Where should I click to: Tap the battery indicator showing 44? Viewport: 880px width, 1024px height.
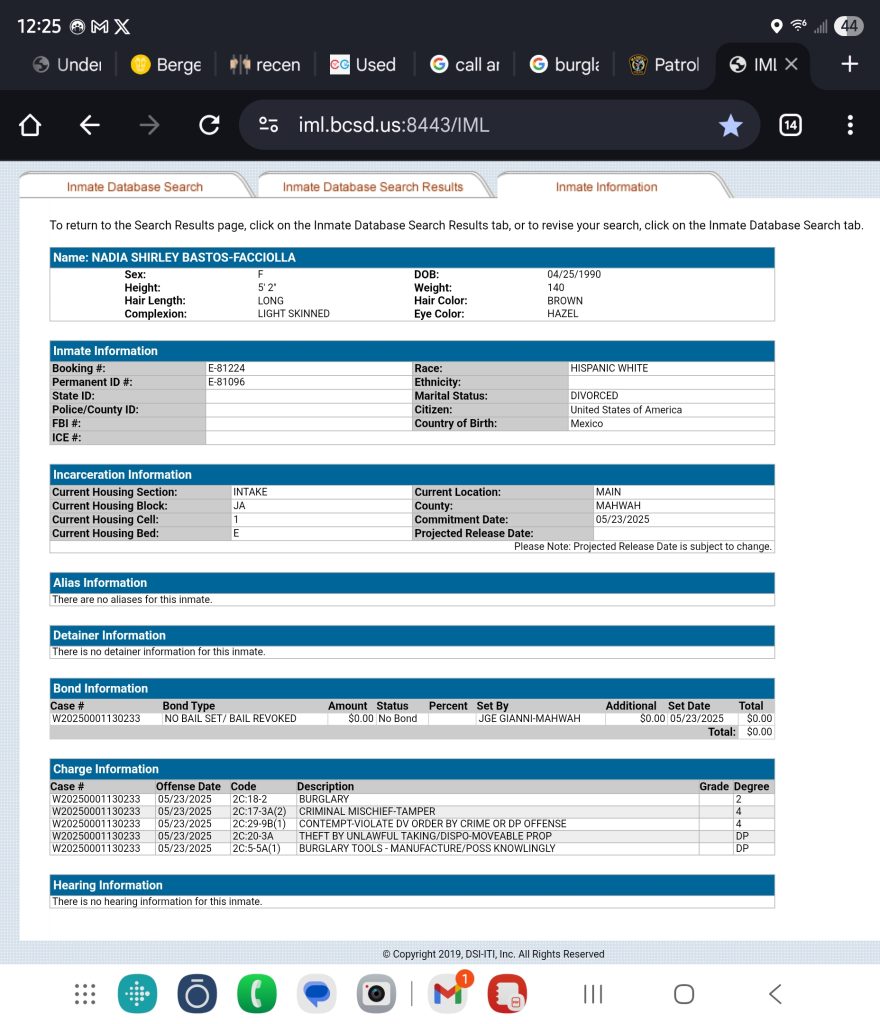[x=849, y=26]
